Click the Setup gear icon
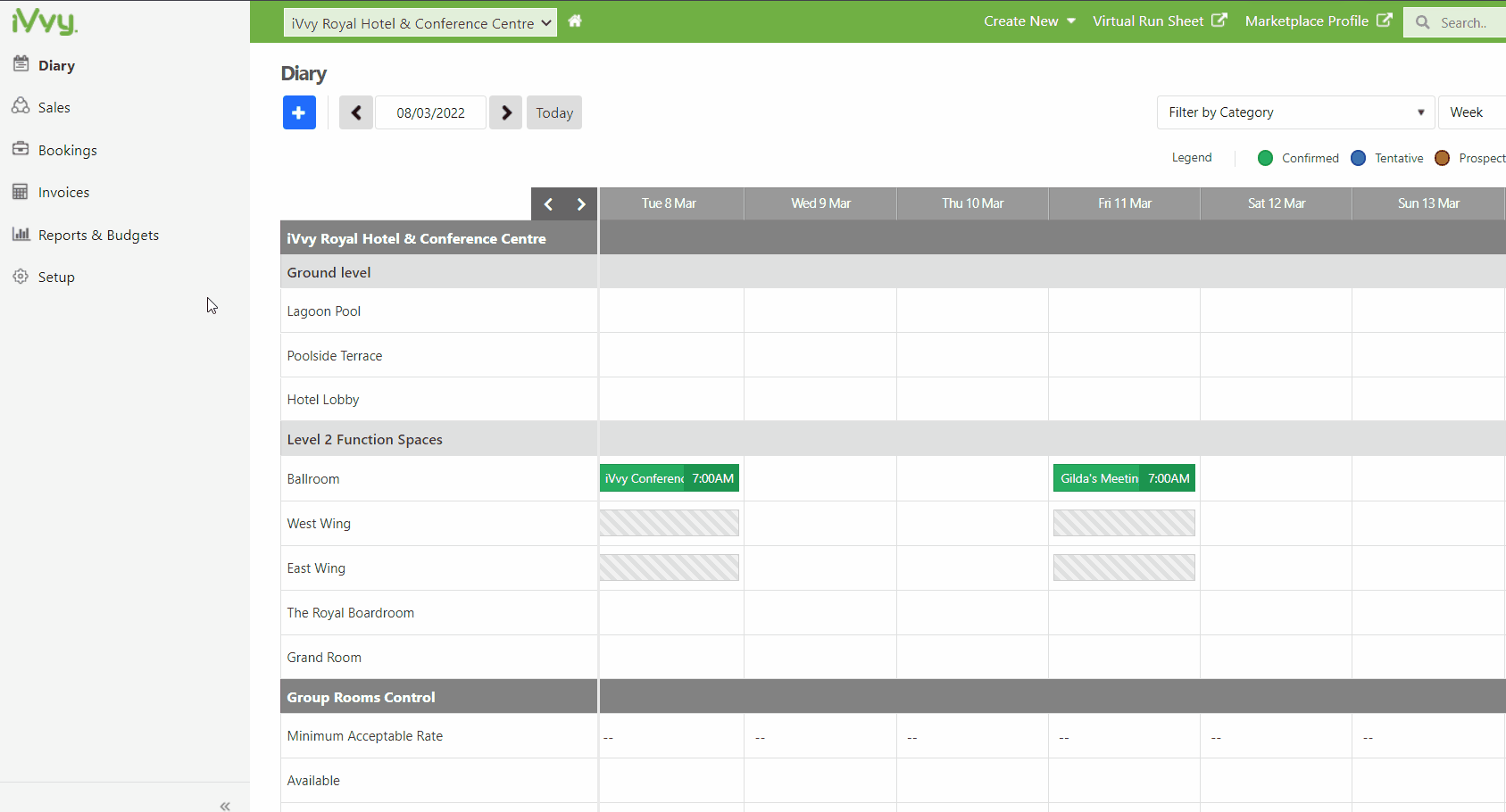 pos(21,277)
